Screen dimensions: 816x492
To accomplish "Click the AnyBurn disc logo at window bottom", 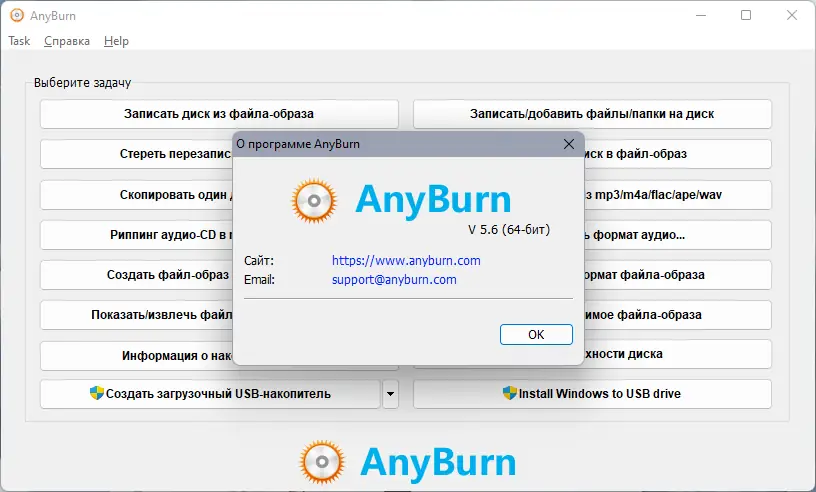I will pos(322,462).
